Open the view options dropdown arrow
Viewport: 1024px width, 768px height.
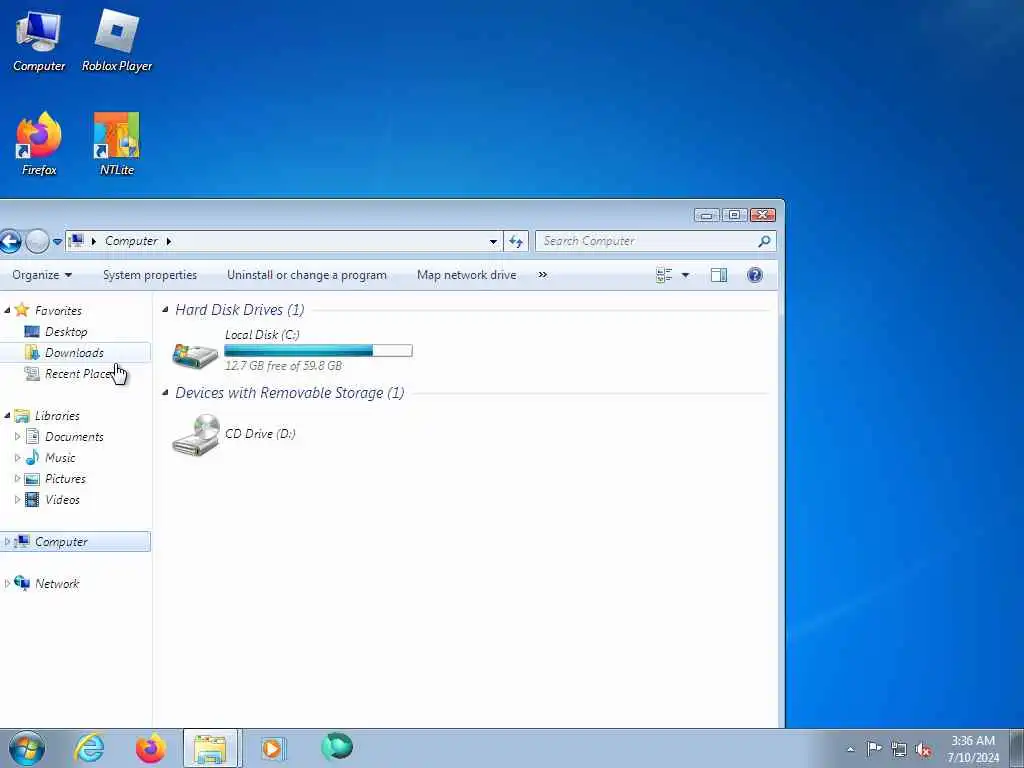click(685, 275)
